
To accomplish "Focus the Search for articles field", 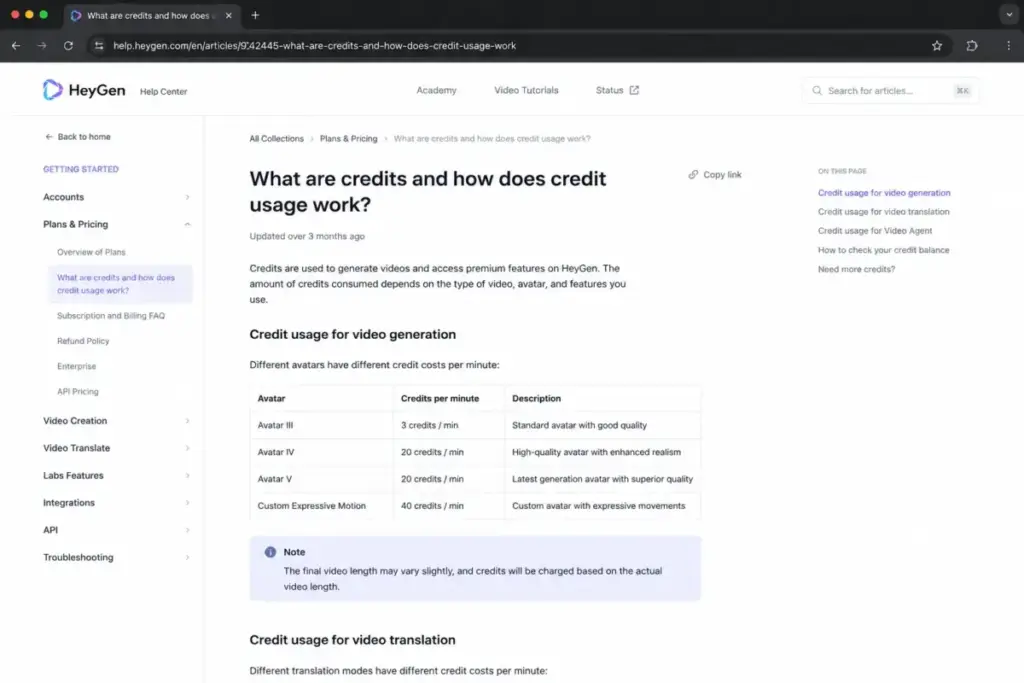I will click(890, 91).
